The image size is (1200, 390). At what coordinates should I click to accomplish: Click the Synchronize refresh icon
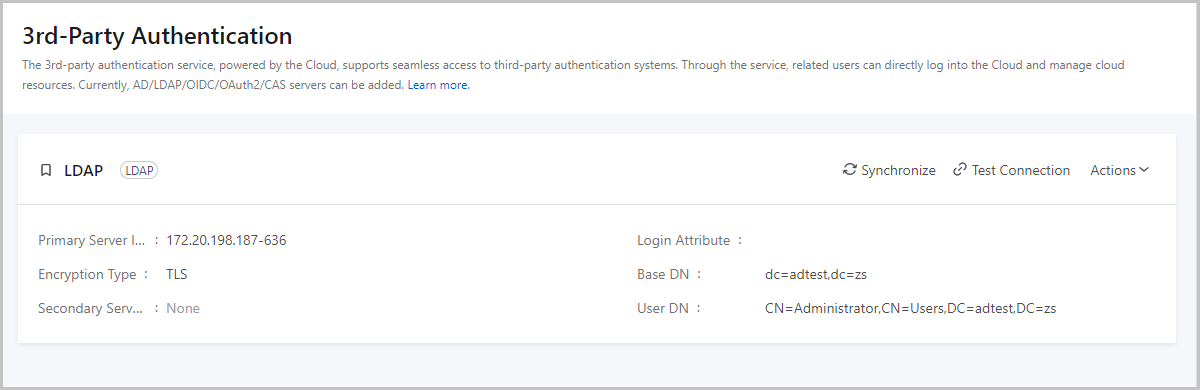click(x=850, y=170)
